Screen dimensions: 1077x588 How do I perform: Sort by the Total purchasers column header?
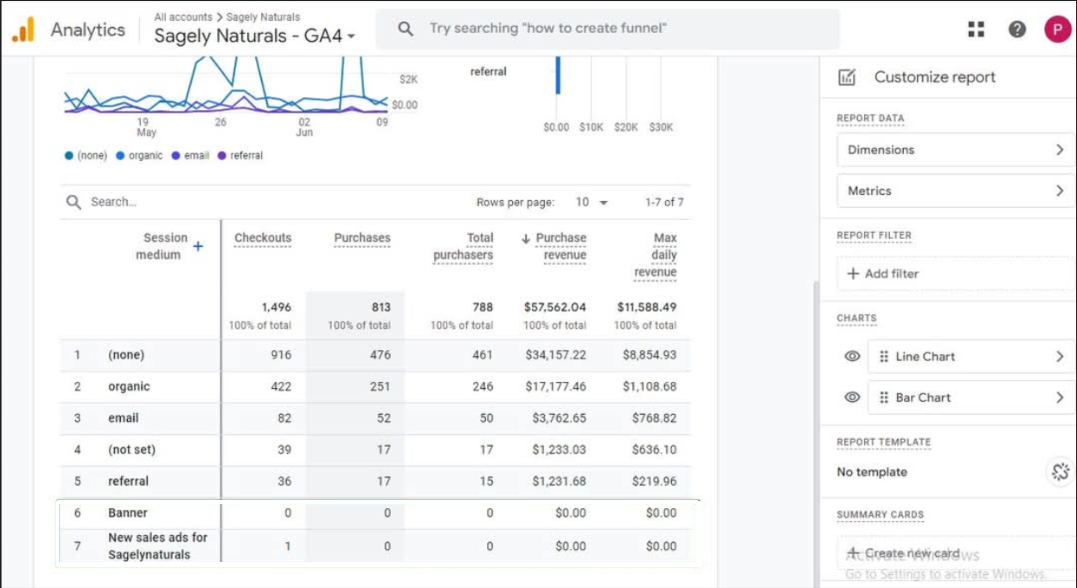(463, 247)
